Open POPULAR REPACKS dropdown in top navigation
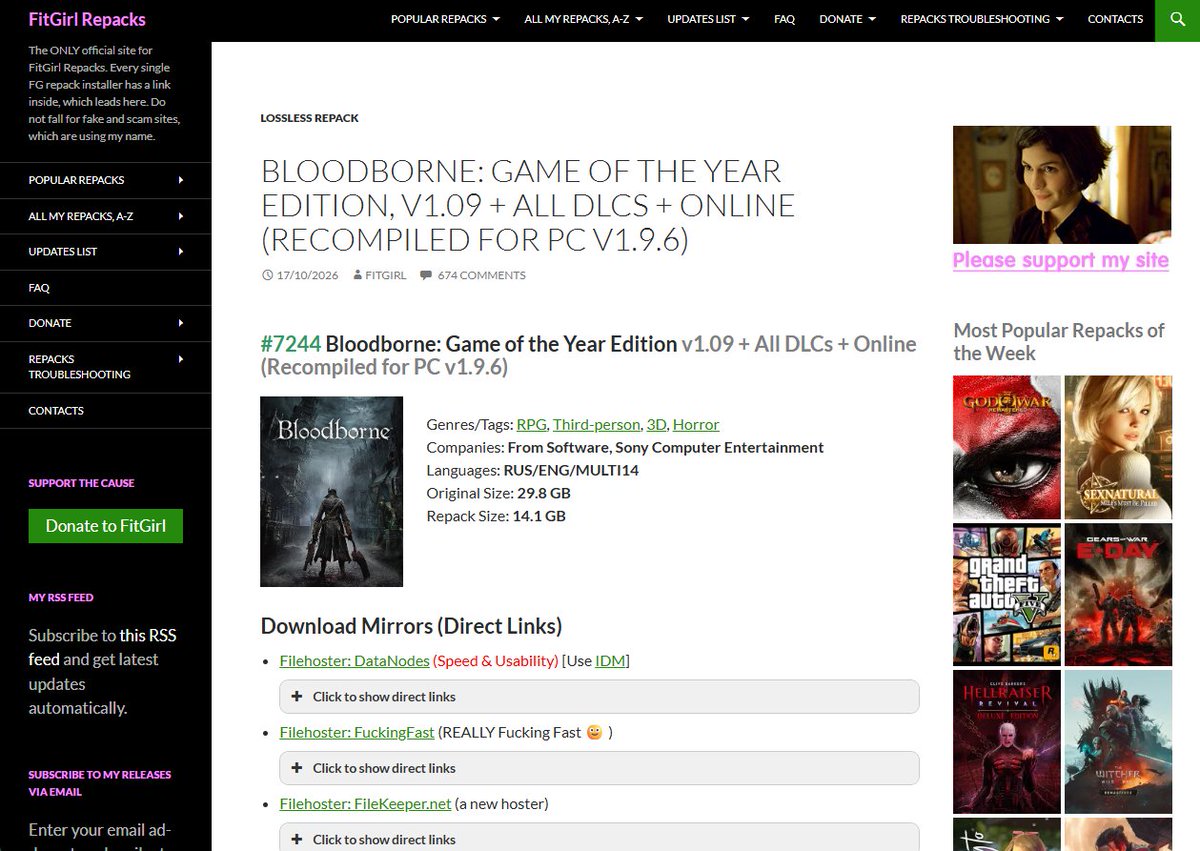1200x851 pixels. 445,19
